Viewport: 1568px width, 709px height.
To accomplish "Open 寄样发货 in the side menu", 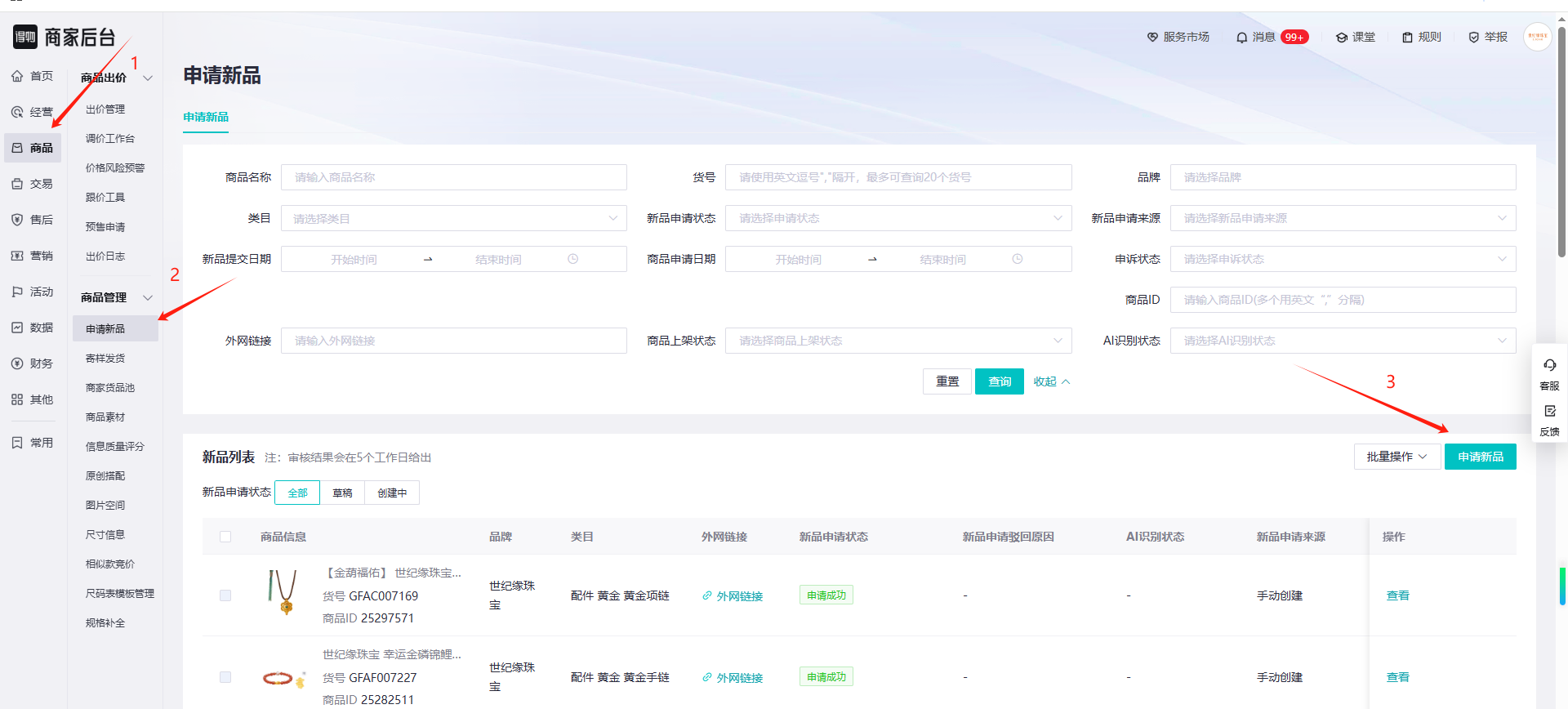I will point(105,359).
